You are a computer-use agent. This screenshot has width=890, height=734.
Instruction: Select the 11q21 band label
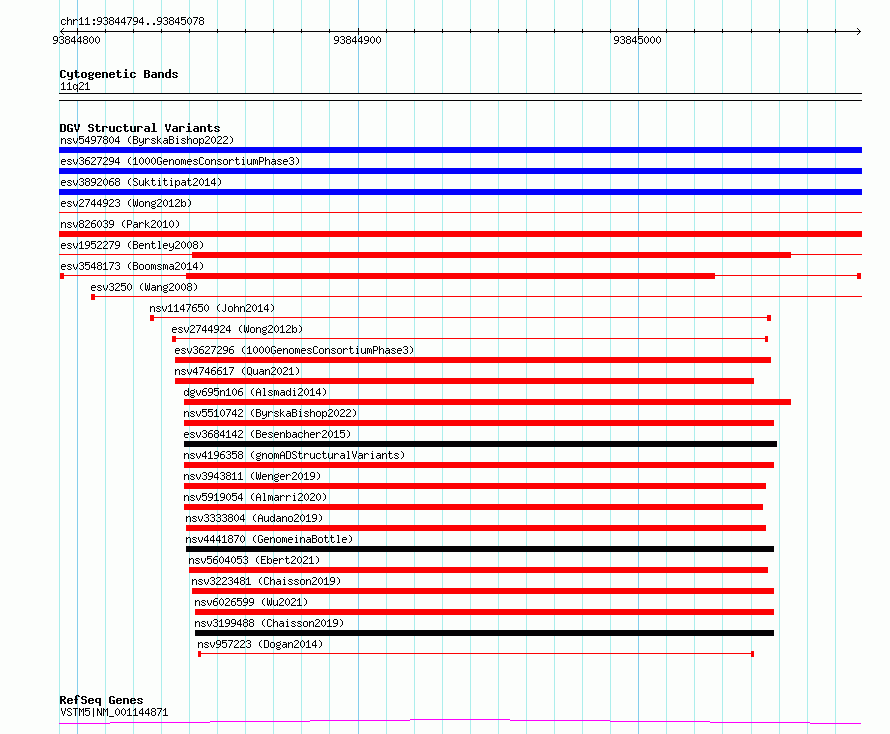click(x=75, y=86)
